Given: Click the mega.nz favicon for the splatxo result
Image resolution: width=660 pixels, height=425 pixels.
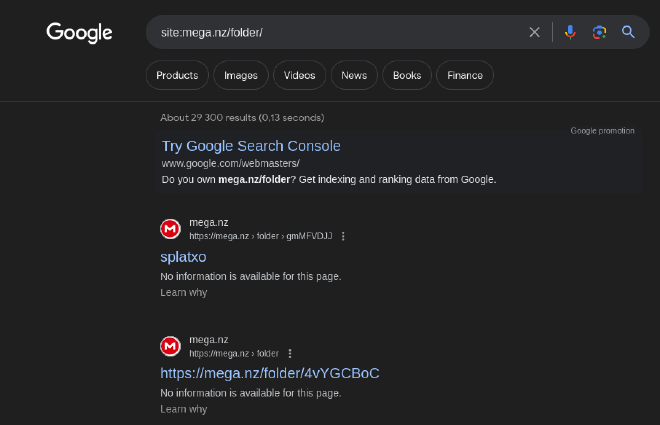Looking at the screenshot, I should click(x=170, y=229).
